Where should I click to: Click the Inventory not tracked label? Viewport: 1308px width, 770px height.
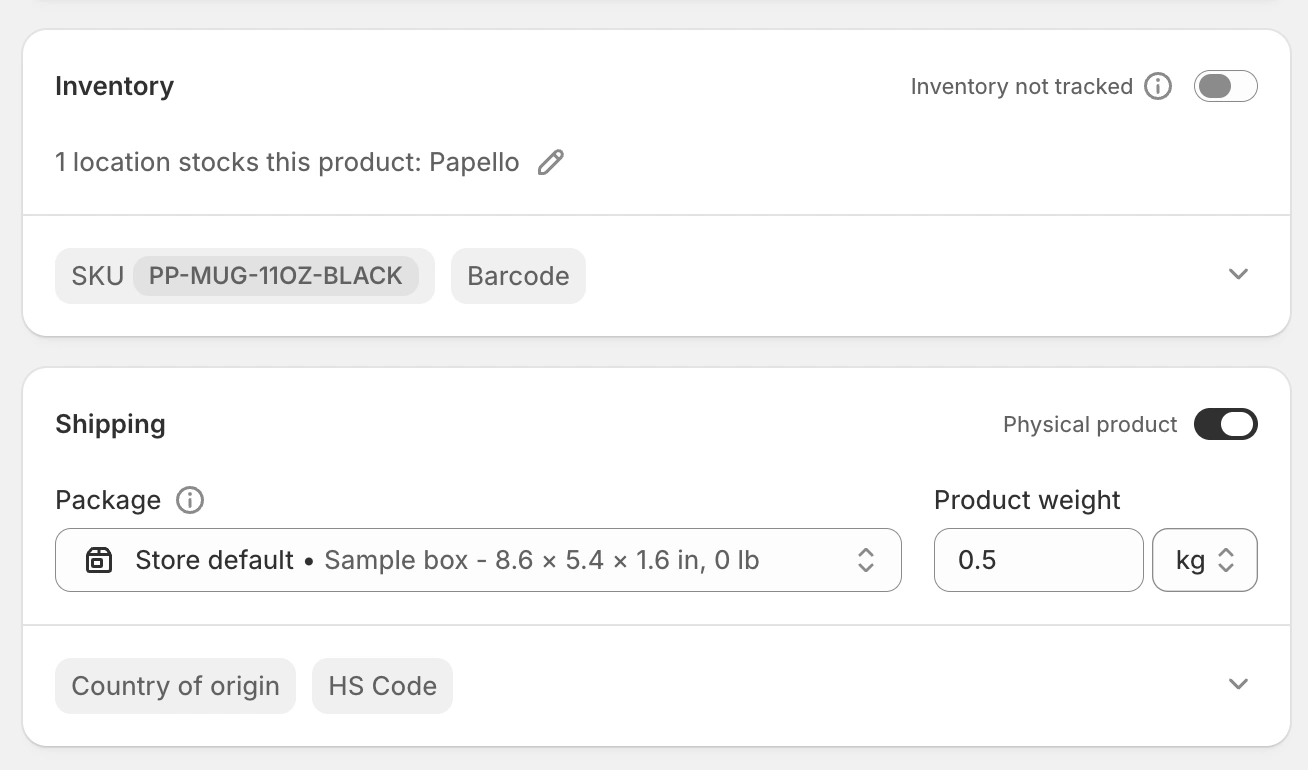tap(1021, 87)
